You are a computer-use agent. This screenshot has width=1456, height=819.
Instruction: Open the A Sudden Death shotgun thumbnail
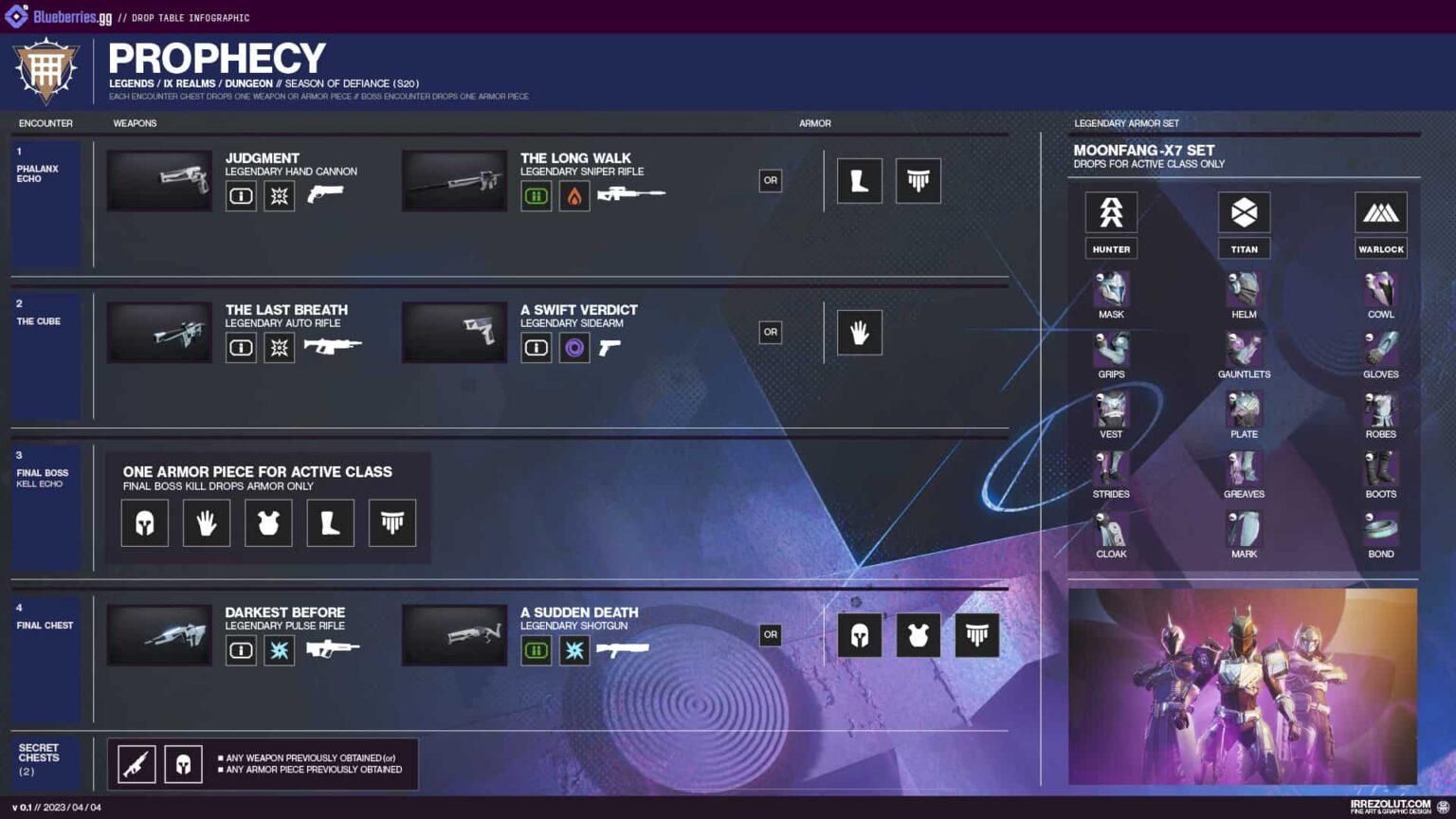[454, 635]
